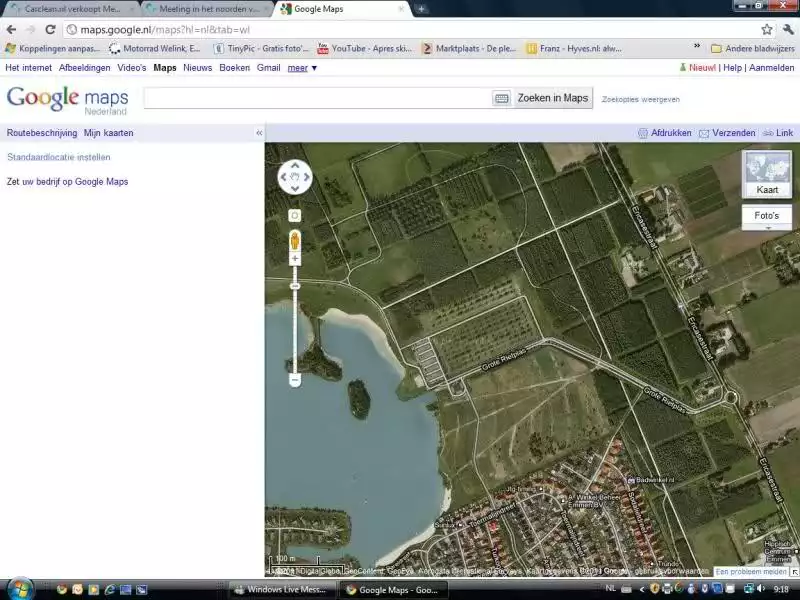Pan the map right with the arrow
The image size is (800, 600).
click(x=307, y=177)
